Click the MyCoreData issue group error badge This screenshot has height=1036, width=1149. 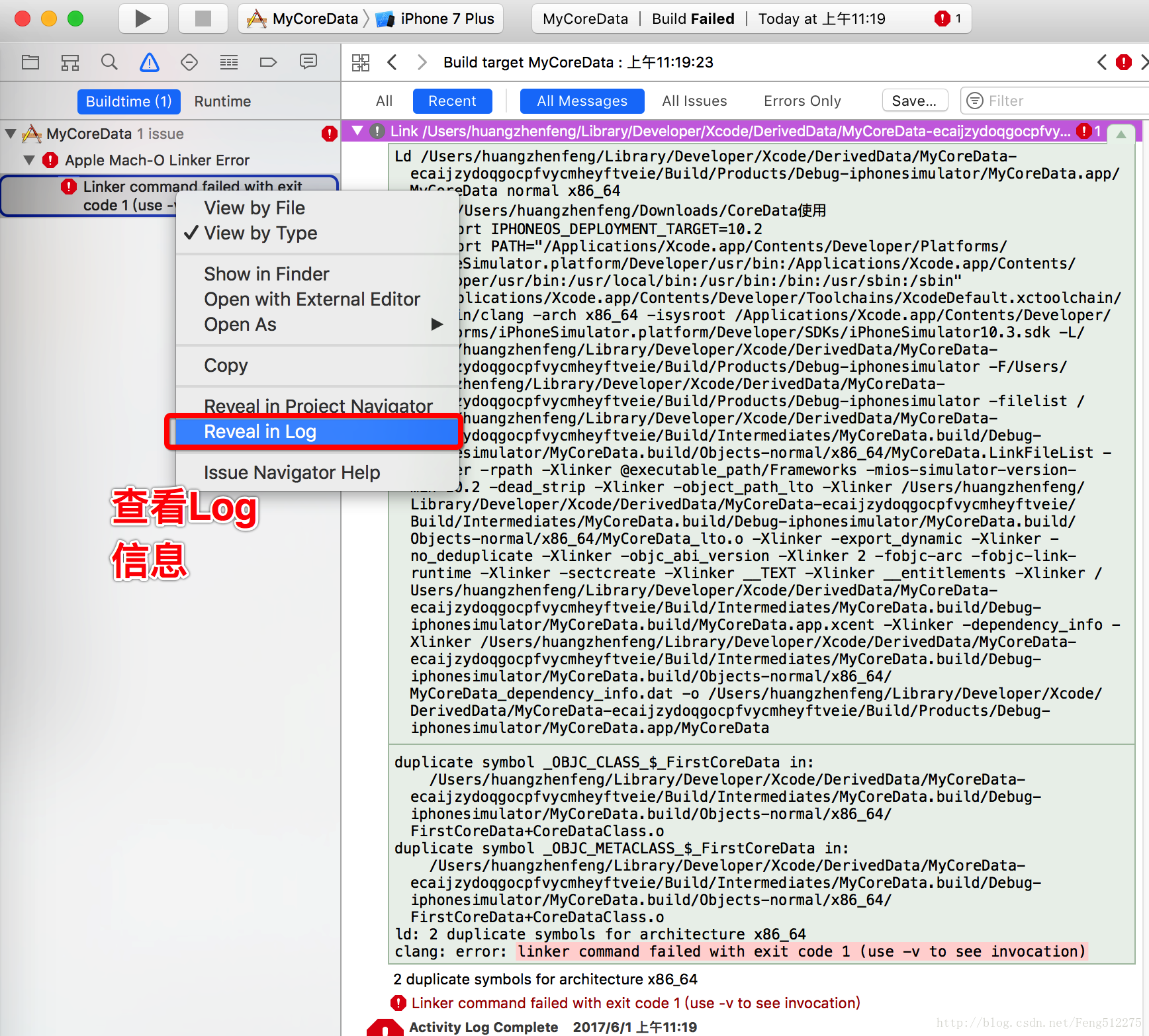[x=329, y=134]
